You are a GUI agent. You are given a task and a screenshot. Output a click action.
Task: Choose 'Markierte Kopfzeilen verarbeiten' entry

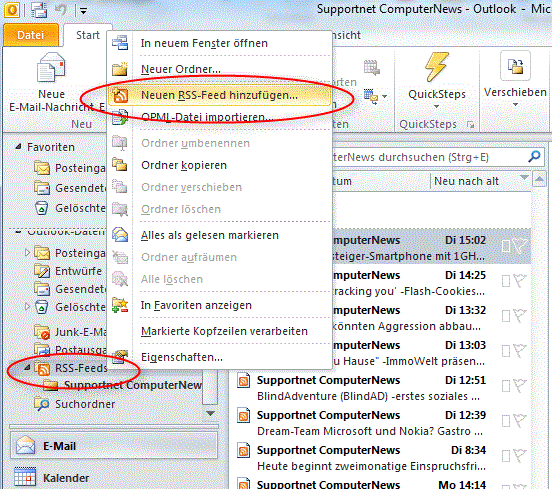220,331
